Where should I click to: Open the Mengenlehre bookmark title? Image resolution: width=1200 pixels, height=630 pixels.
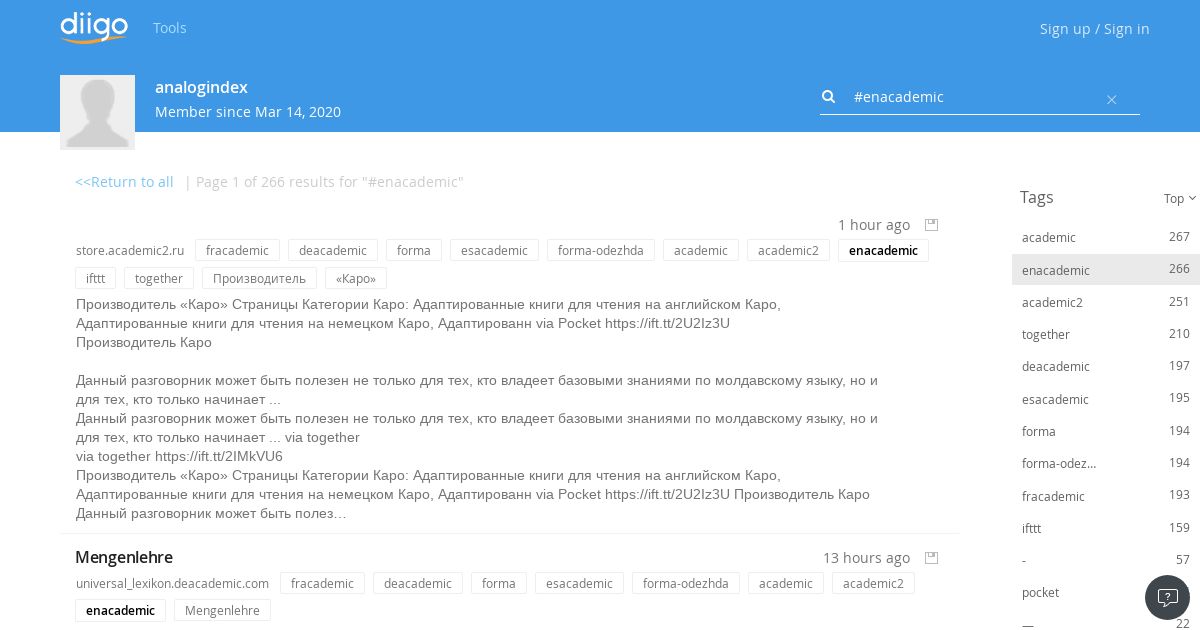point(124,557)
